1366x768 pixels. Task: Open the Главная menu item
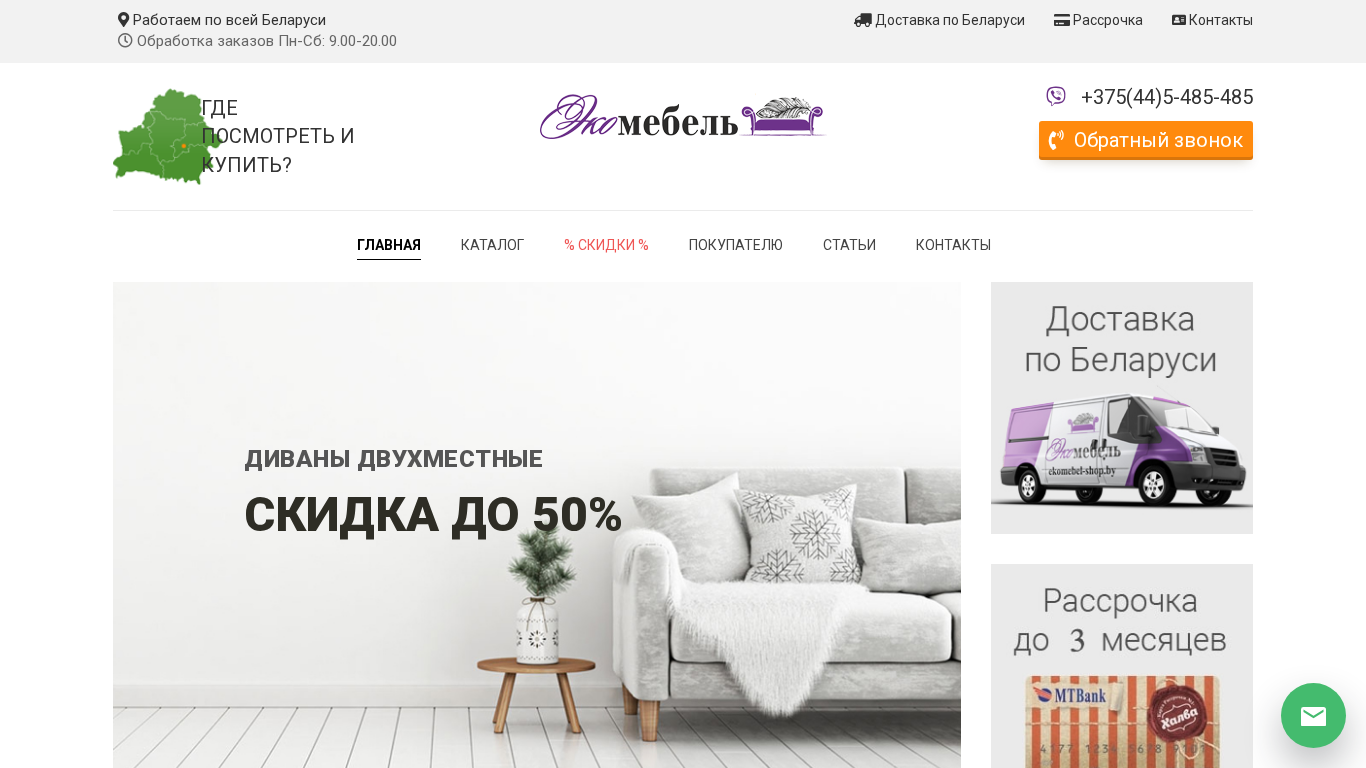pos(389,245)
